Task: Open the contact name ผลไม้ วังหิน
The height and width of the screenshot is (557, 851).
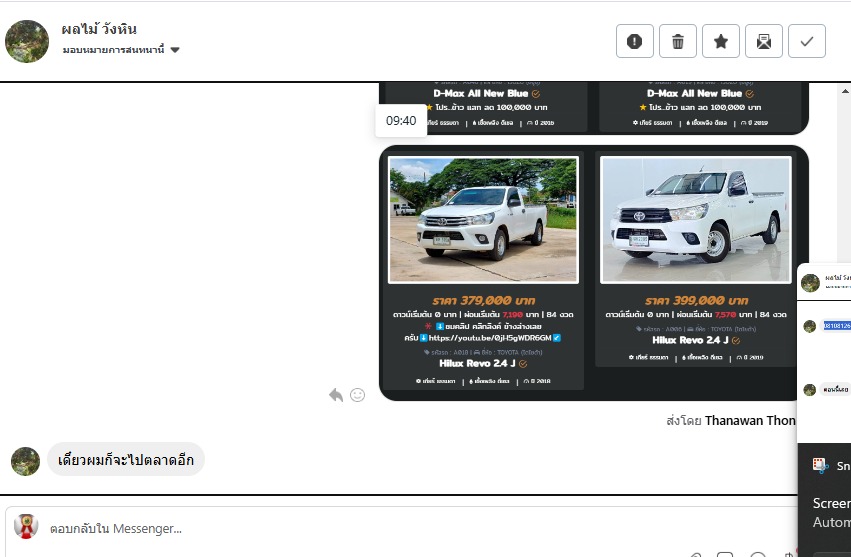Action: [x=99, y=29]
